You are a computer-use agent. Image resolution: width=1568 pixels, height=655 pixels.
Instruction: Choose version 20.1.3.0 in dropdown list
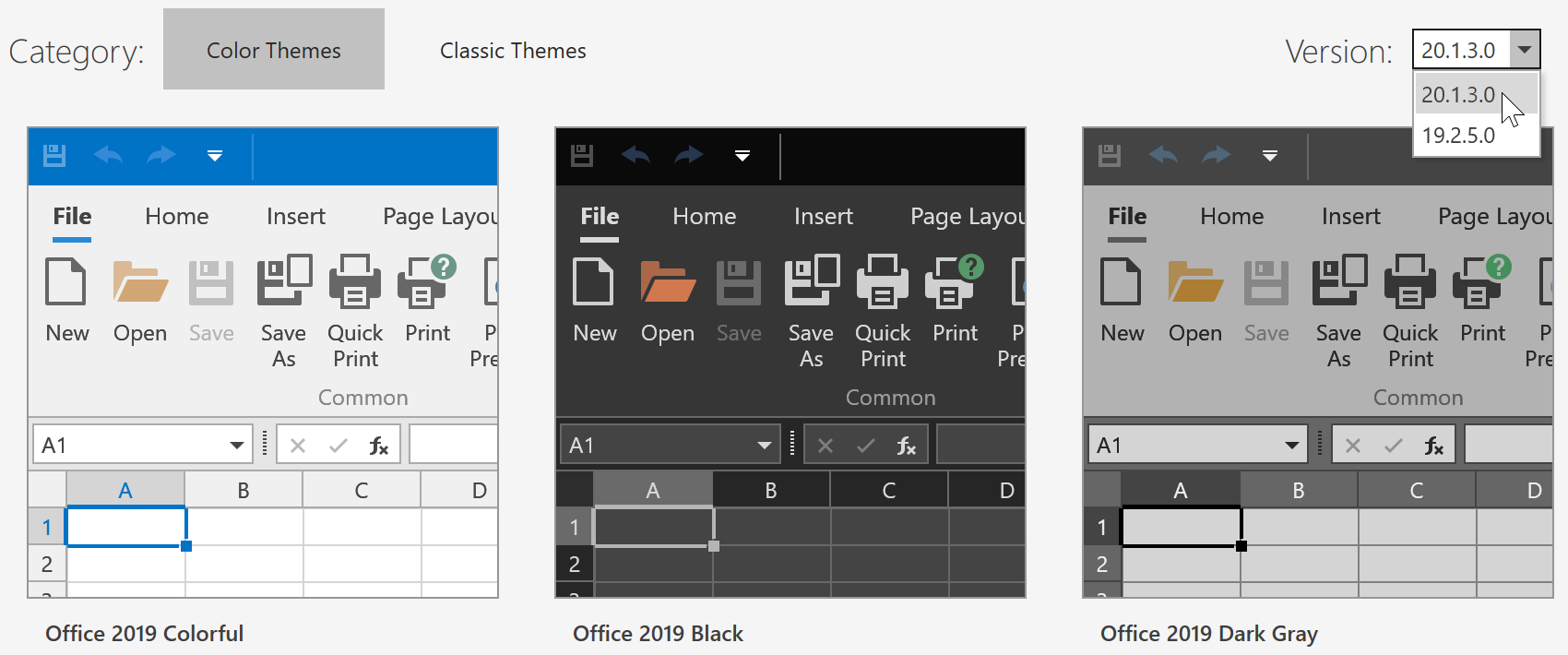(1458, 95)
